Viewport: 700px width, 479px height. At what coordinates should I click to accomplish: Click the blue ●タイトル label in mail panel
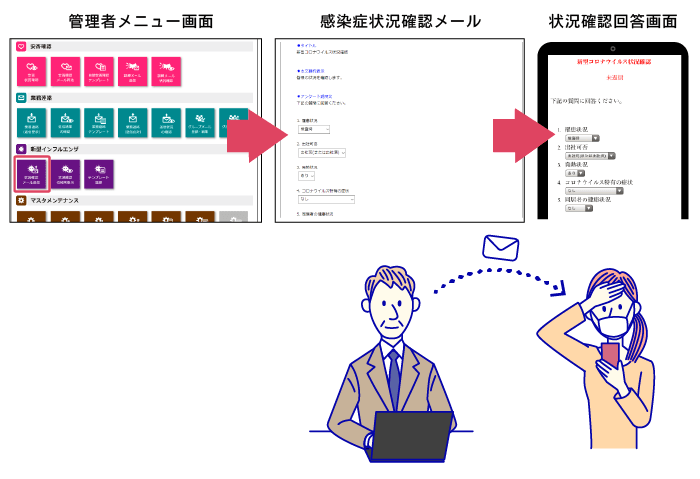point(307,46)
